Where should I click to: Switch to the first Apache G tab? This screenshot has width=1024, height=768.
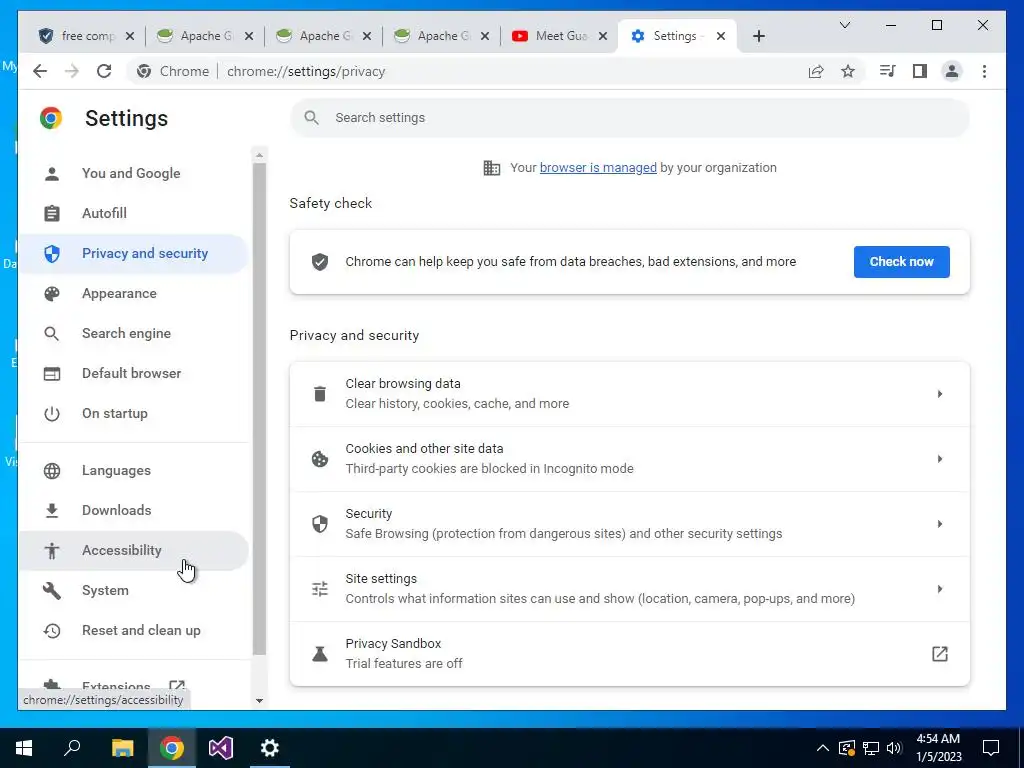(x=204, y=36)
